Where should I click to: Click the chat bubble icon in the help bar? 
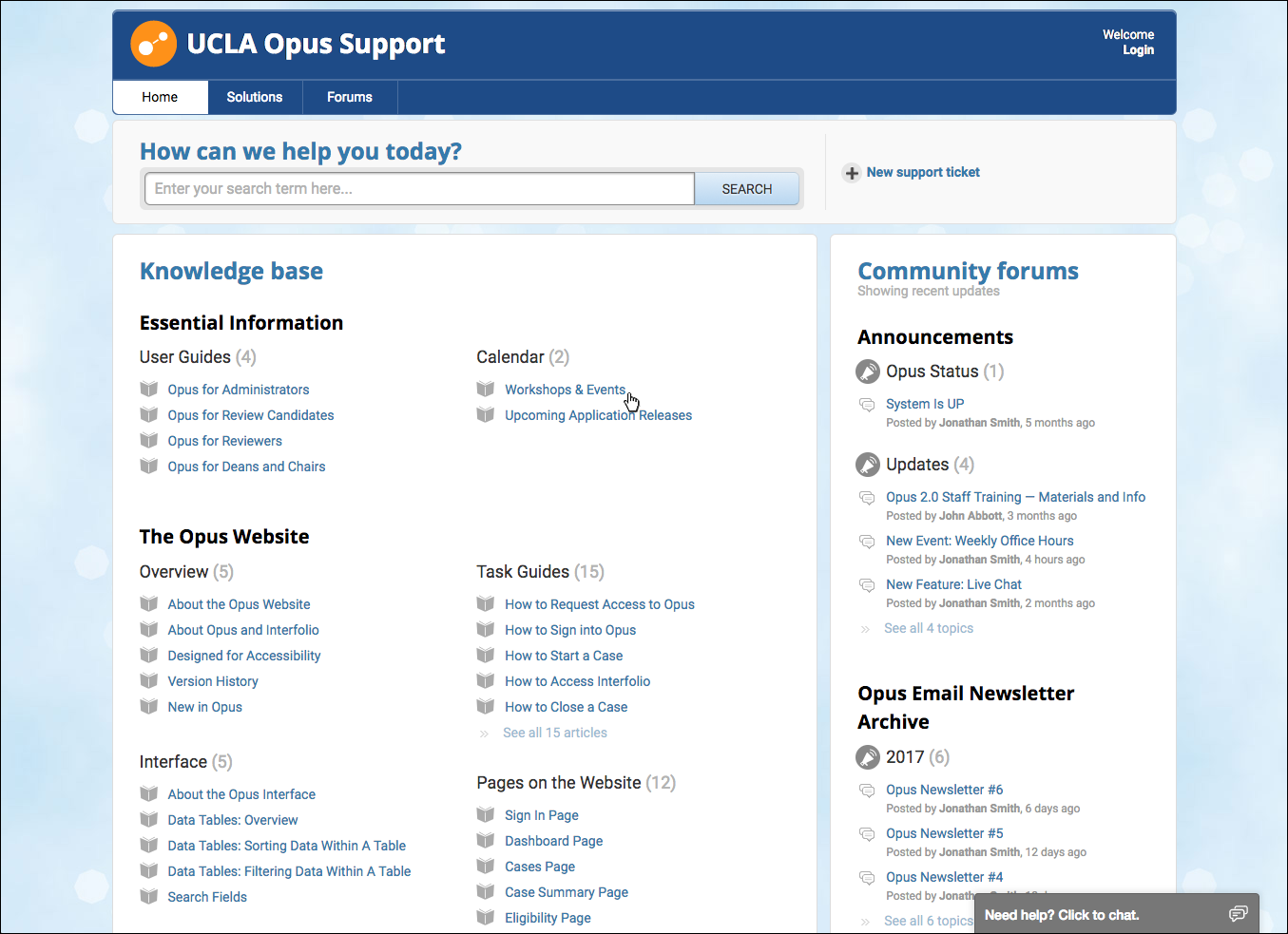(x=1238, y=914)
